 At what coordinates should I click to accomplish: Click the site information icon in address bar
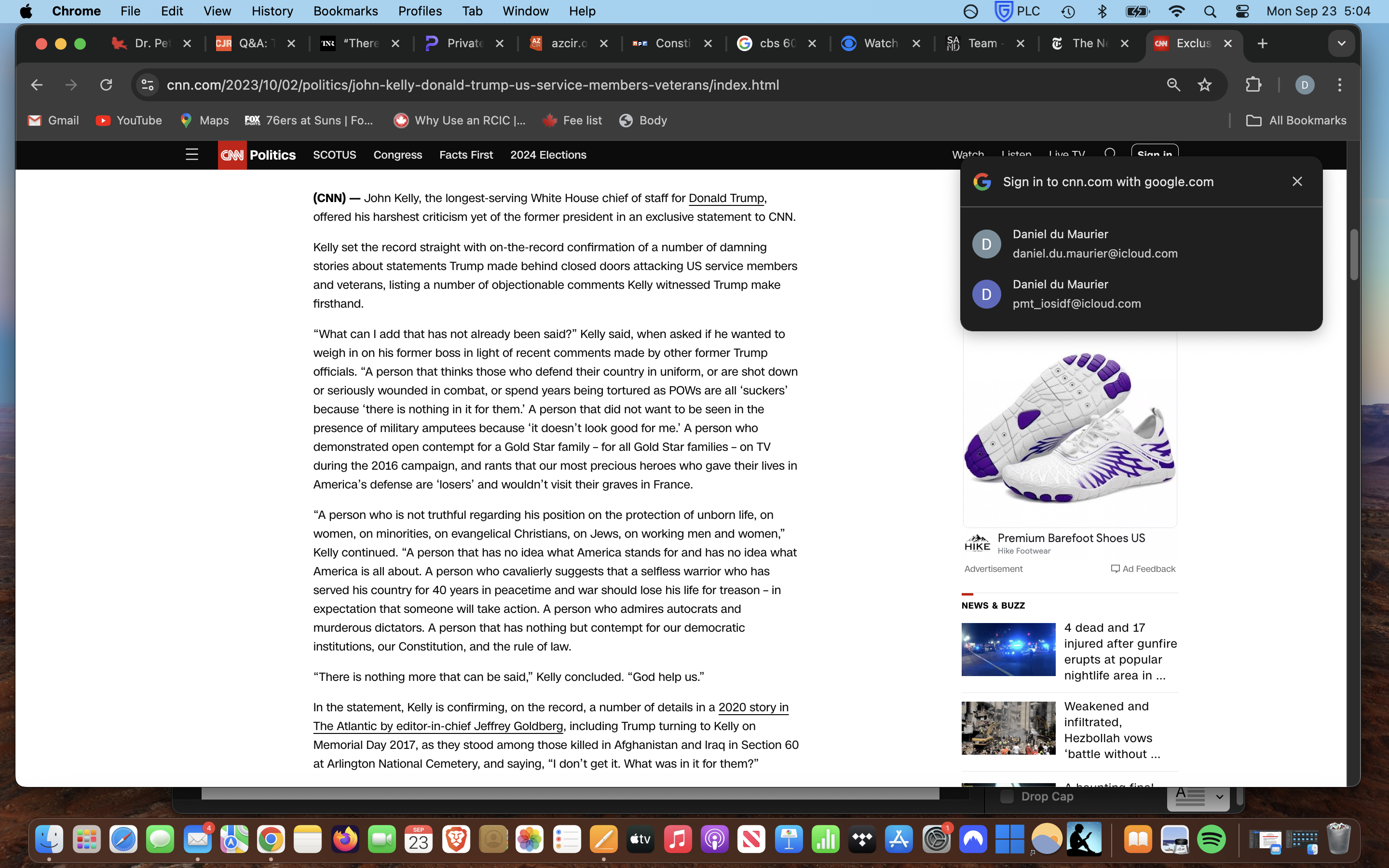click(x=148, y=85)
